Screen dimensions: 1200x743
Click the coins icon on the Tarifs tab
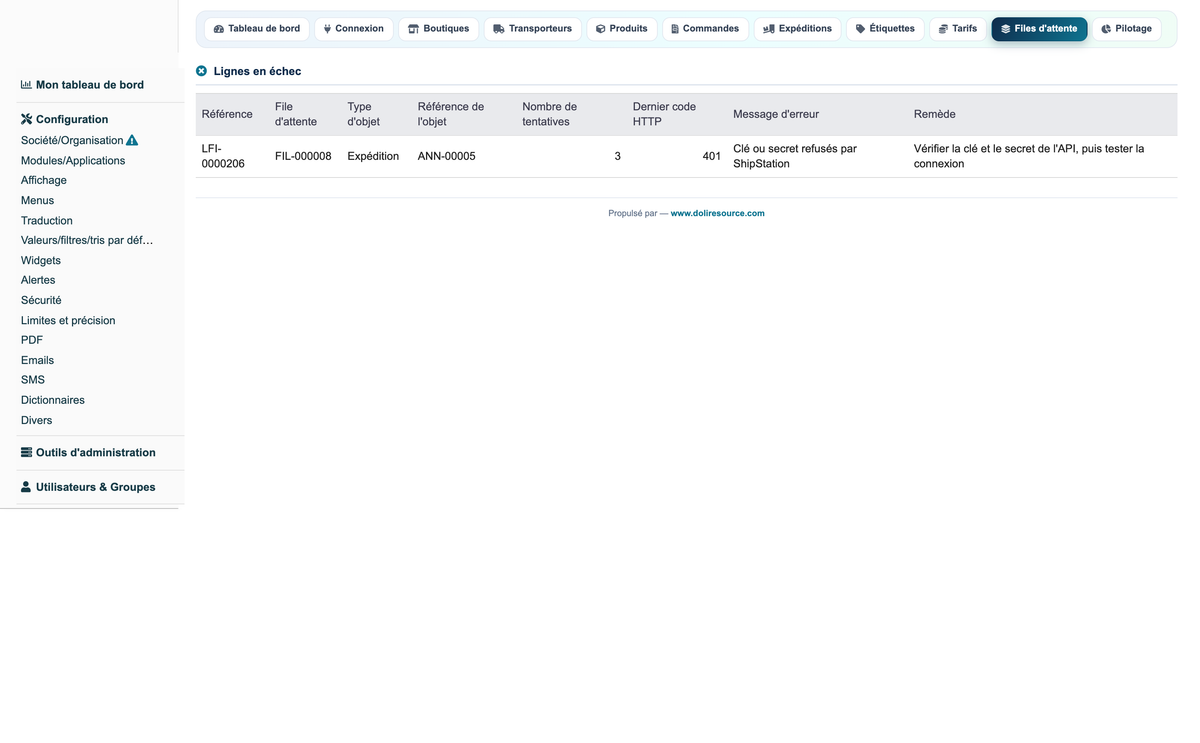tap(943, 29)
